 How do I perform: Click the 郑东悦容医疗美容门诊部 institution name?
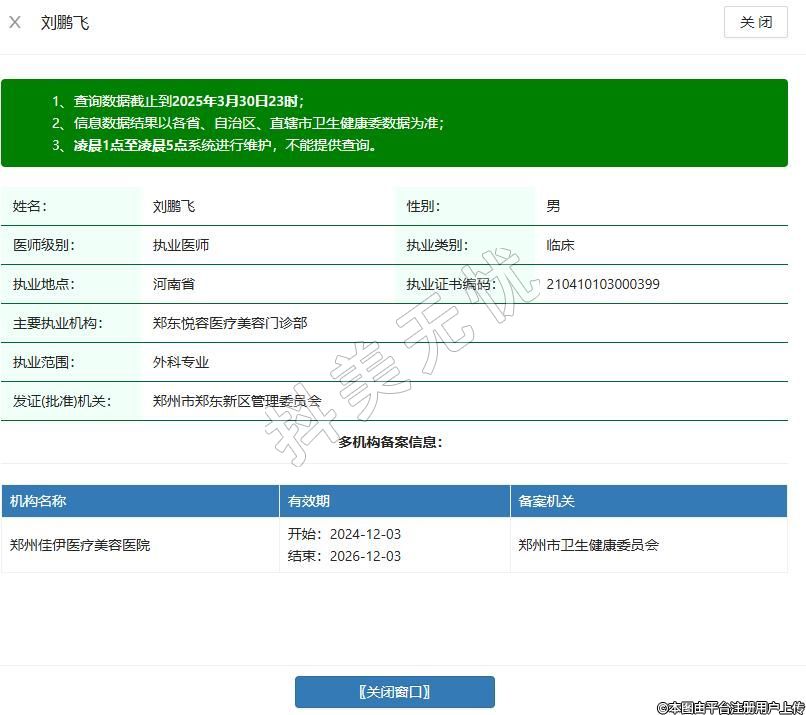tap(230, 323)
